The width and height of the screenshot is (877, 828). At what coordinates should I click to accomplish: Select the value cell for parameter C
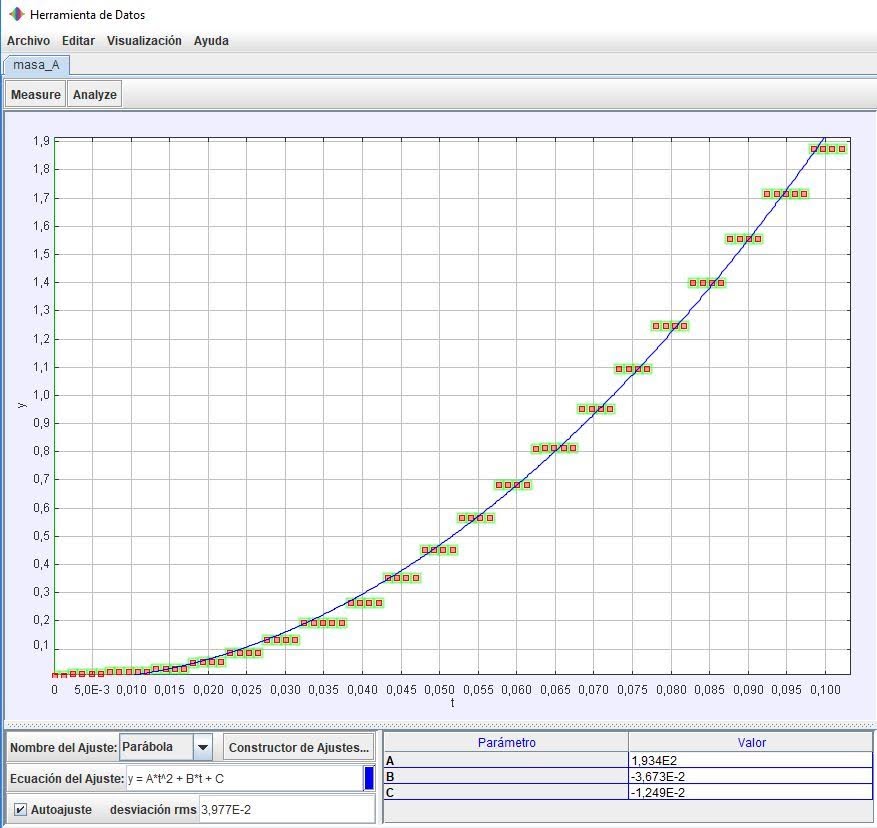tap(750, 792)
